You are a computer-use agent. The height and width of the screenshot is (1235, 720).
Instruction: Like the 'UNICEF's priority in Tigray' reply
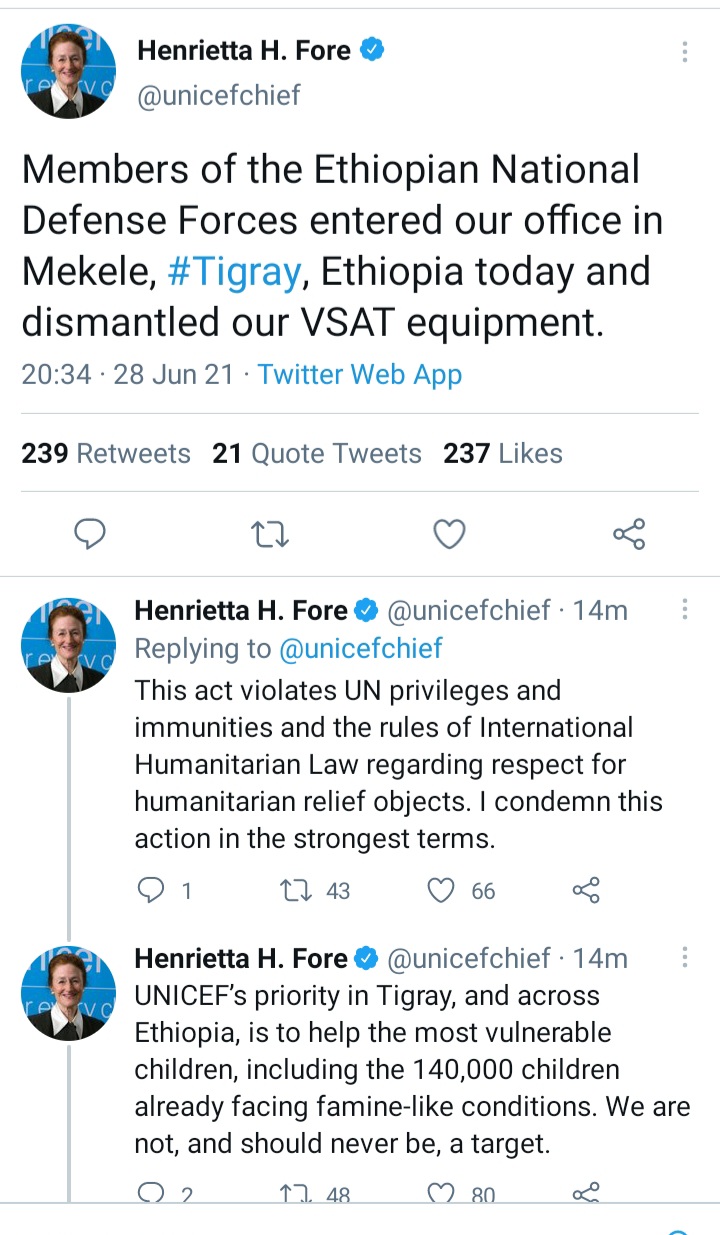click(441, 1193)
